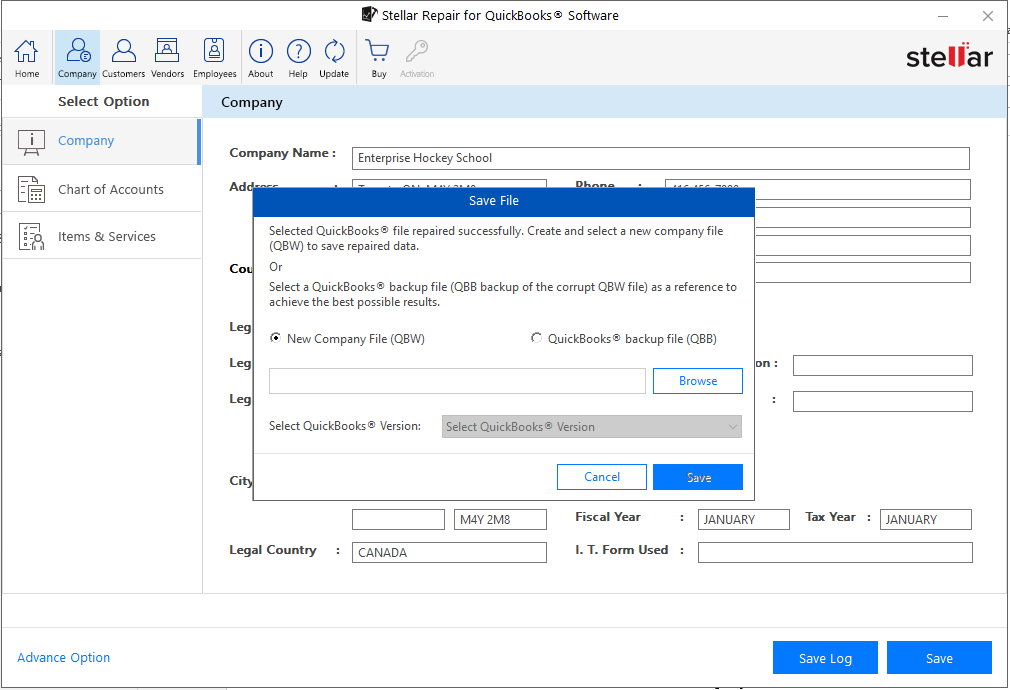This screenshot has width=1010, height=690.
Task: Click the Phone field
Action: pos(862,190)
